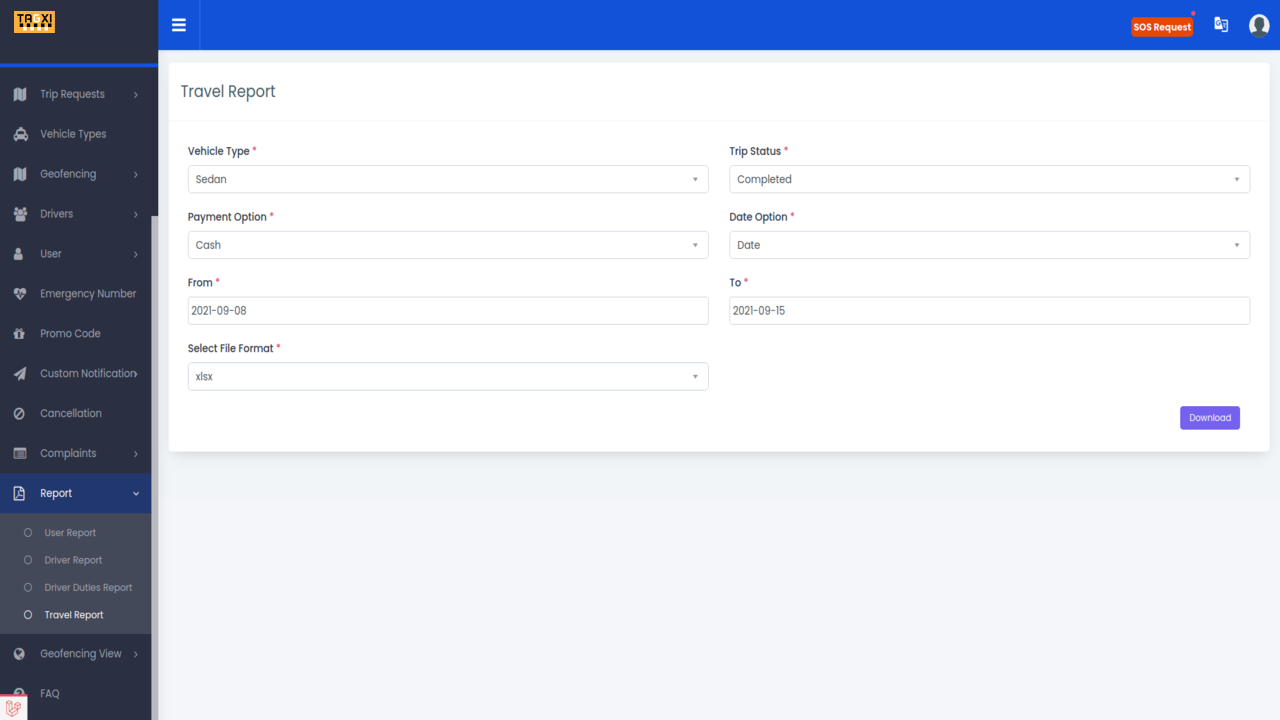Open the hamburger navigation menu
1280x720 pixels.
click(x=179, y=25)
